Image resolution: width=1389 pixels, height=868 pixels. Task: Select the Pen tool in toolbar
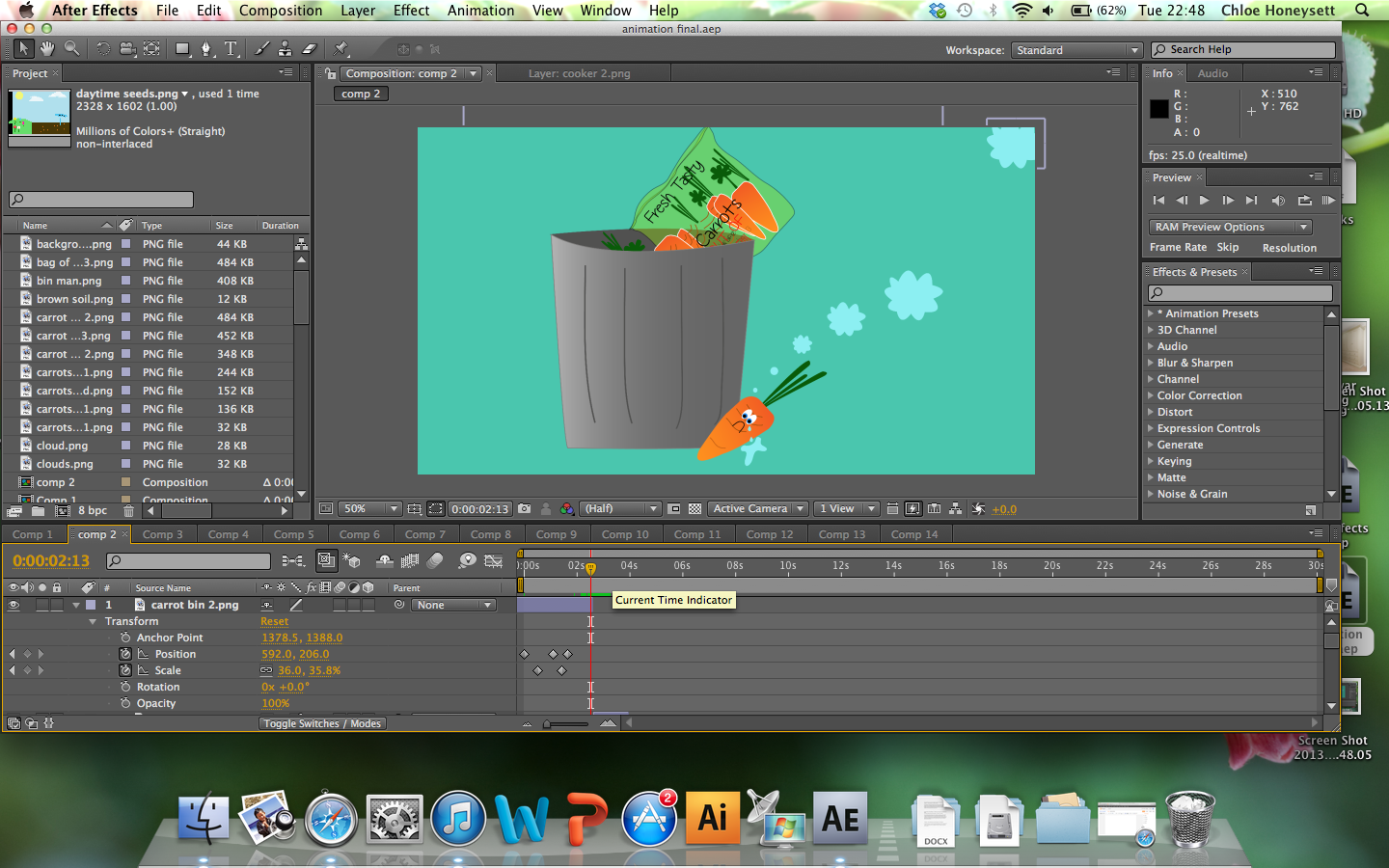[x=205, y=49]
